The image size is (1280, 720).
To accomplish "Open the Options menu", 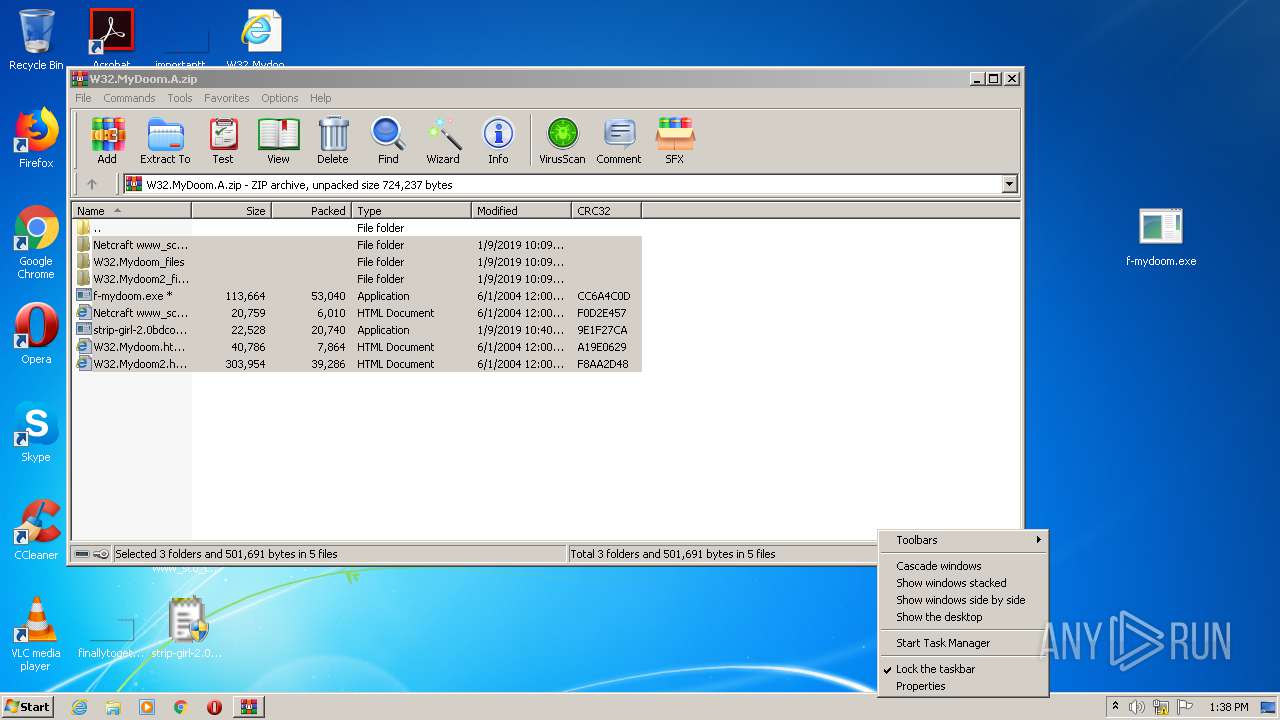I will click(x=280, y=98).
